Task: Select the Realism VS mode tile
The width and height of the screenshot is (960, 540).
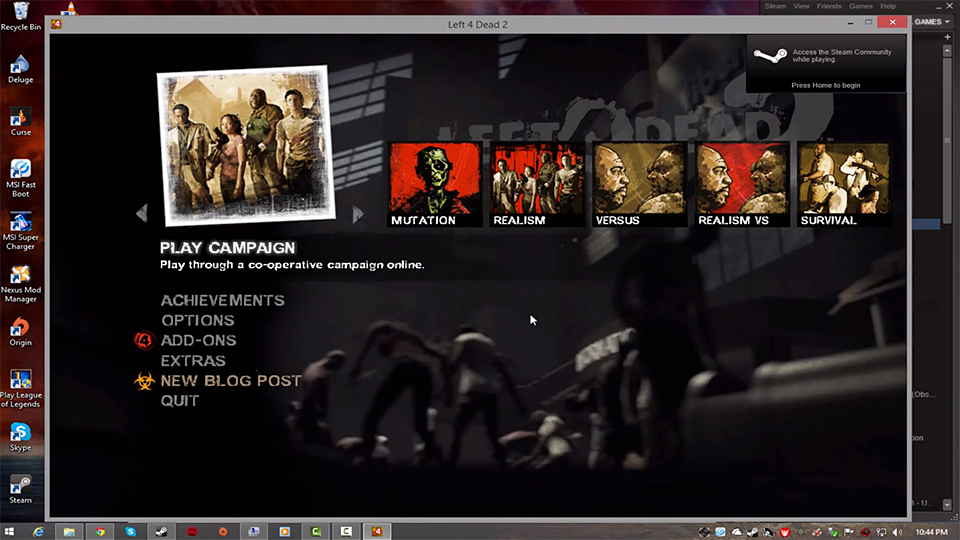Action: [x=743, y=185]
